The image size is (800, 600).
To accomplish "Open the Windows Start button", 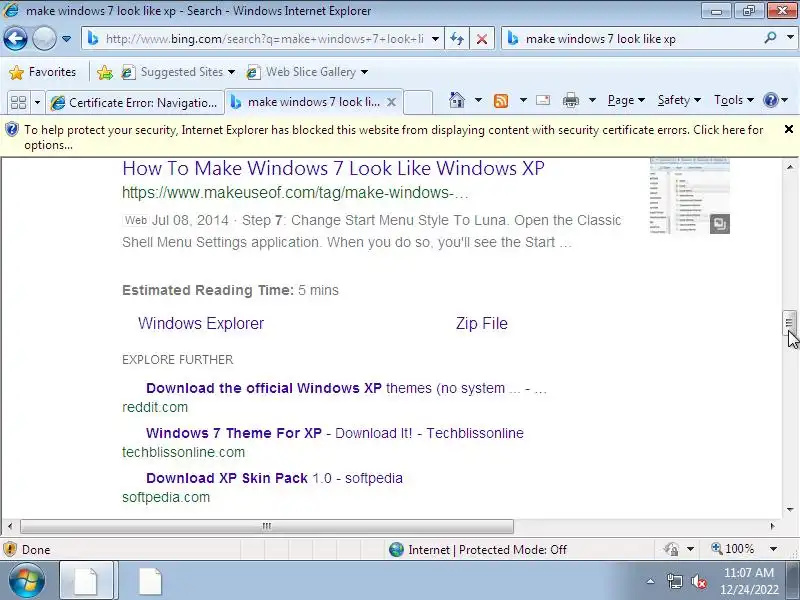I will [x=26, y=581].
